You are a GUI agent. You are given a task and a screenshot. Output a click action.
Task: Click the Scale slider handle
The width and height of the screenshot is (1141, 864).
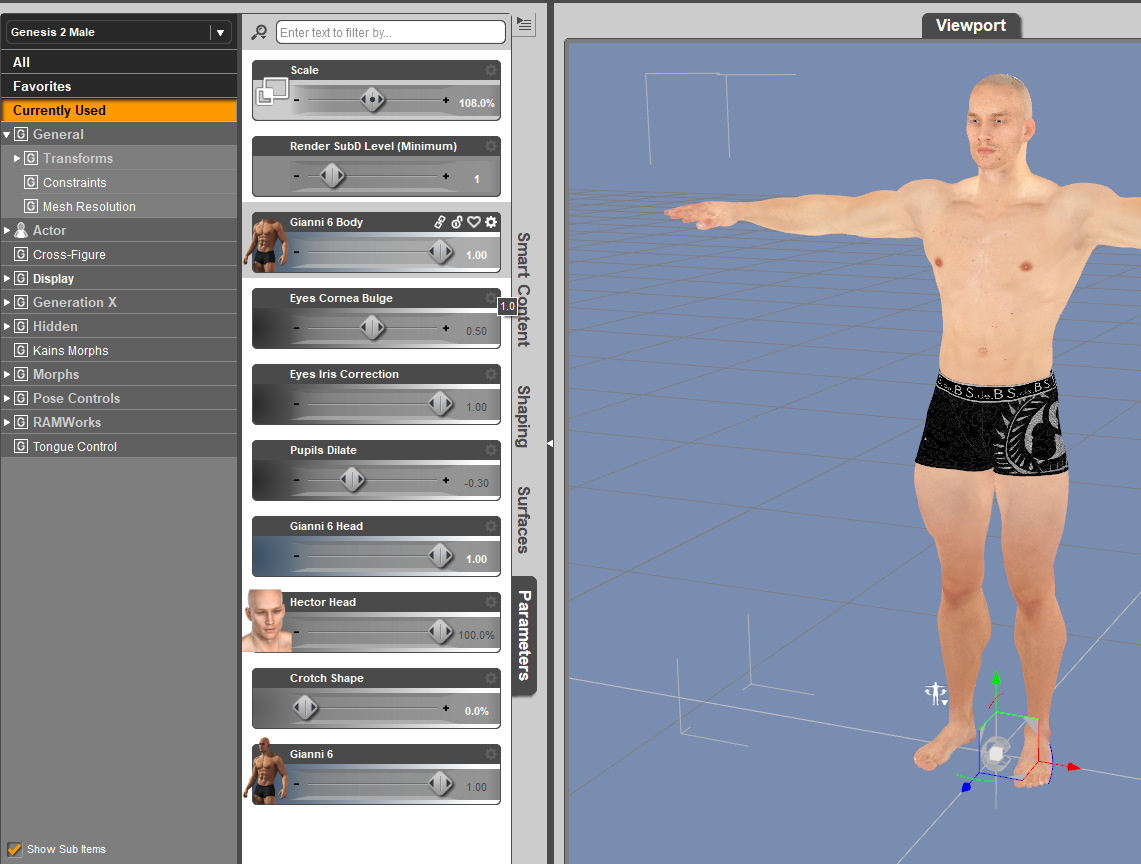click(373, 100)
